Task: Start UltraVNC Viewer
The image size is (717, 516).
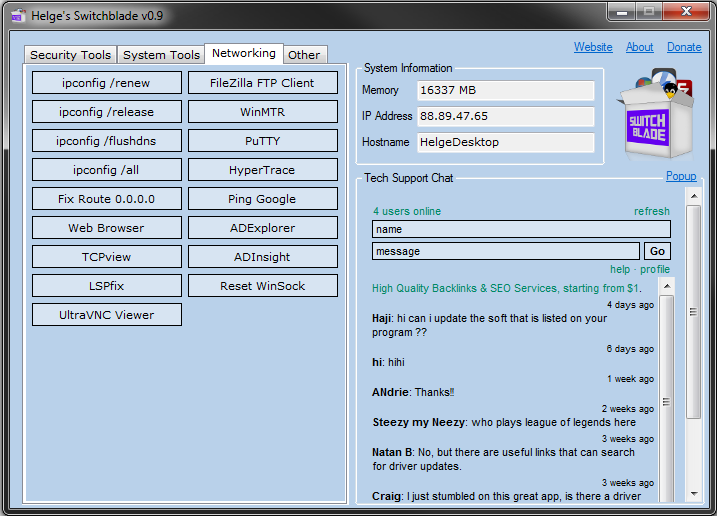Action: coord(107,315)
